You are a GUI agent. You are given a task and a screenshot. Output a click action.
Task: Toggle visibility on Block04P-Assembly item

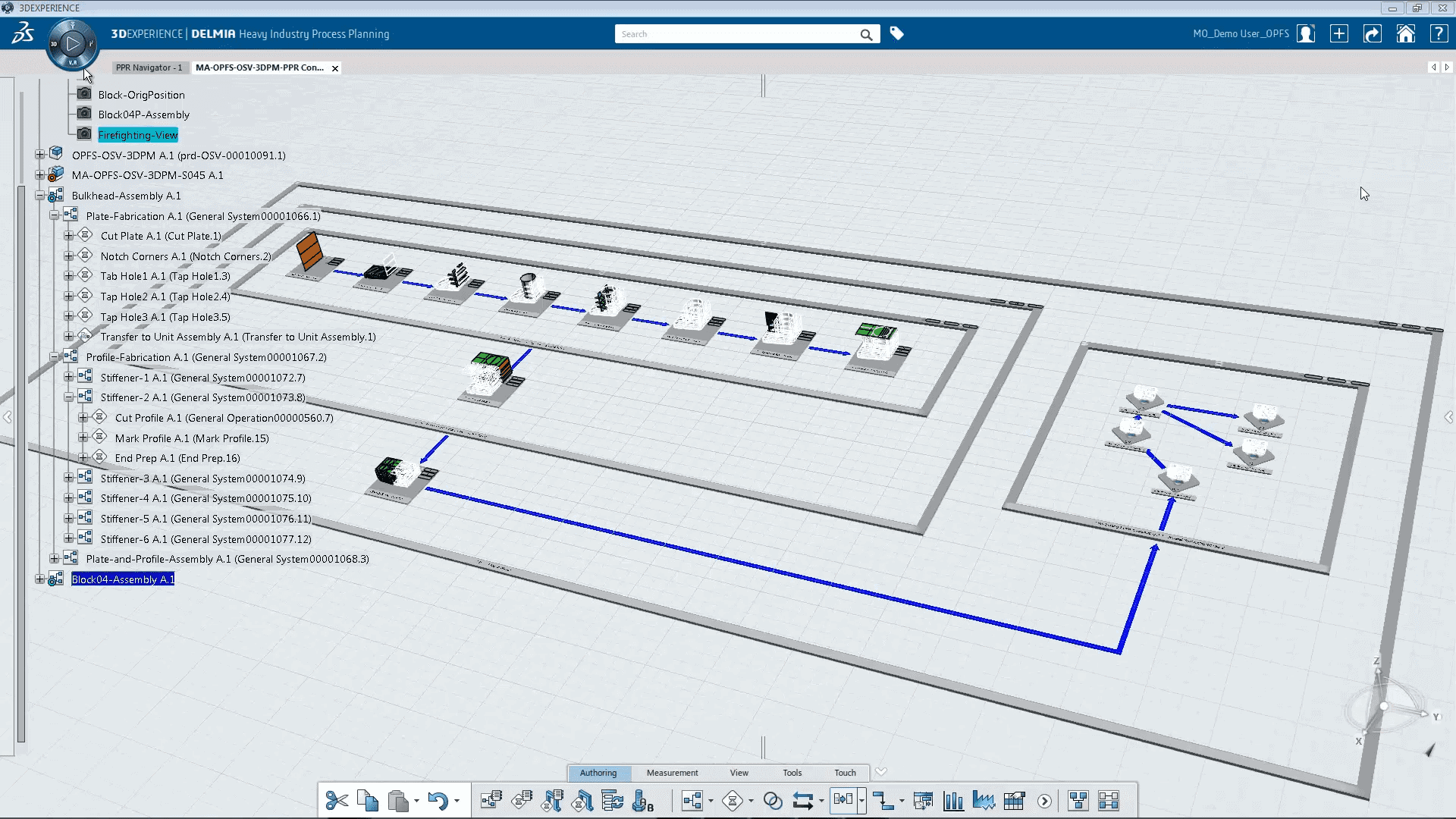[x=84, y=113]
